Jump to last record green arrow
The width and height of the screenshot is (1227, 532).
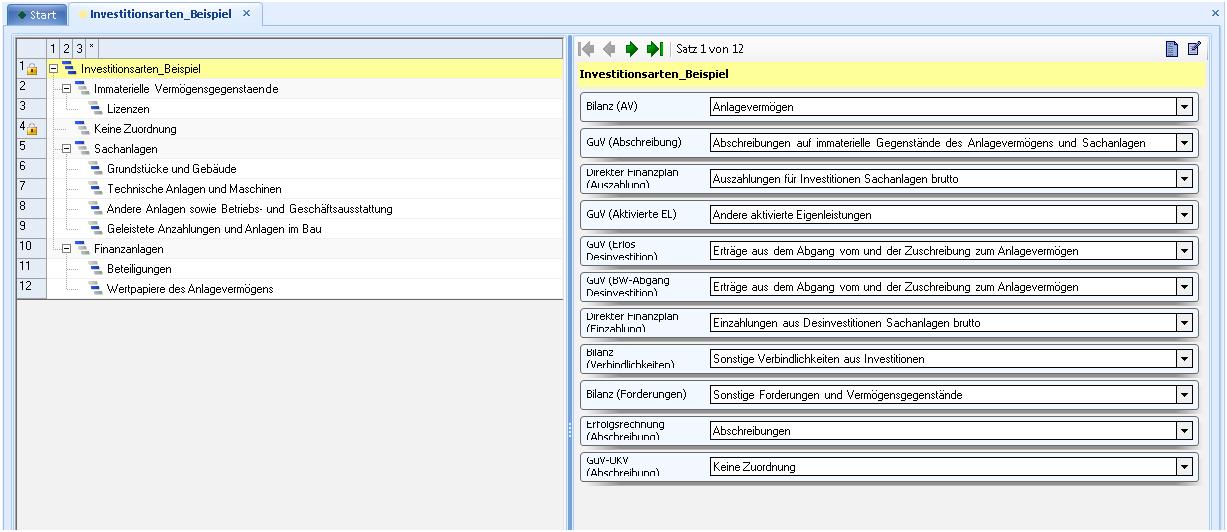point(655,49)
